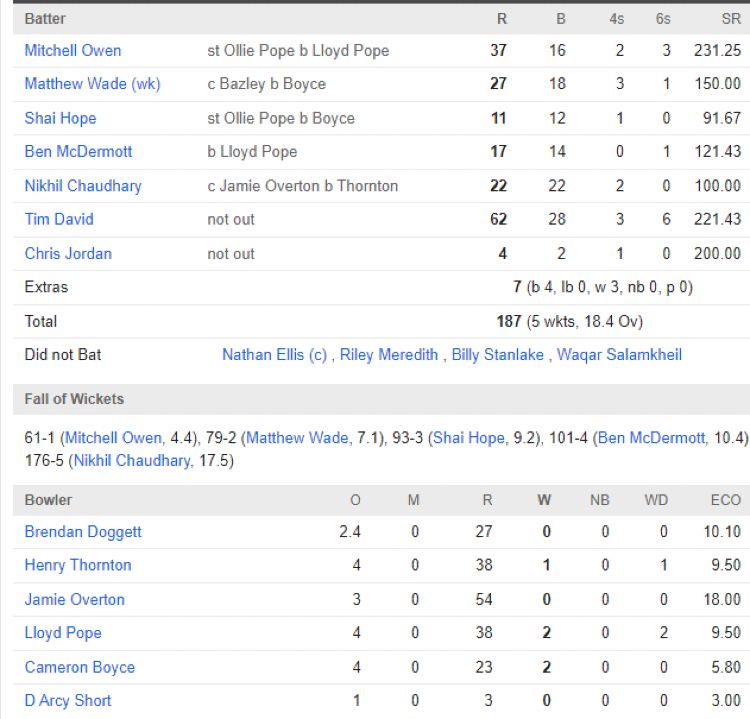Open Shai Hope's player page
750x719 pixels.
[x=60, y=118]
